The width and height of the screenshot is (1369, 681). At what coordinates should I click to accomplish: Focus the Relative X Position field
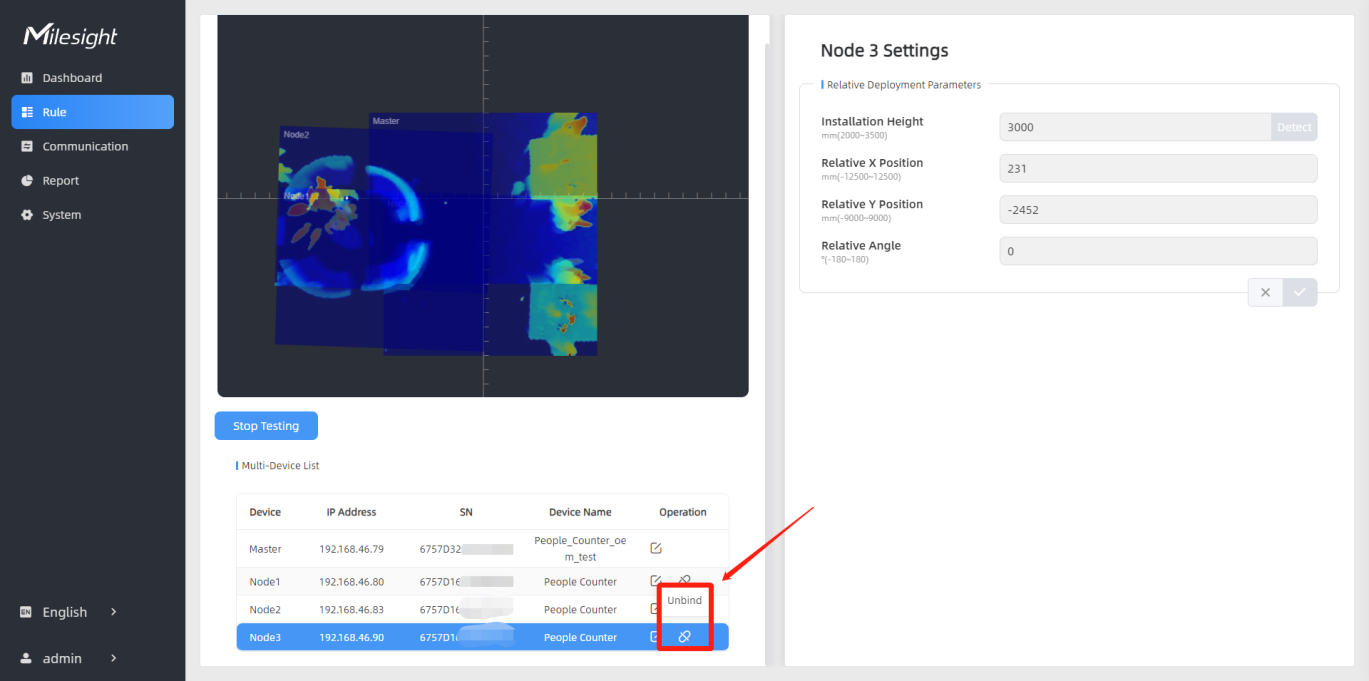coord(1157,168)
